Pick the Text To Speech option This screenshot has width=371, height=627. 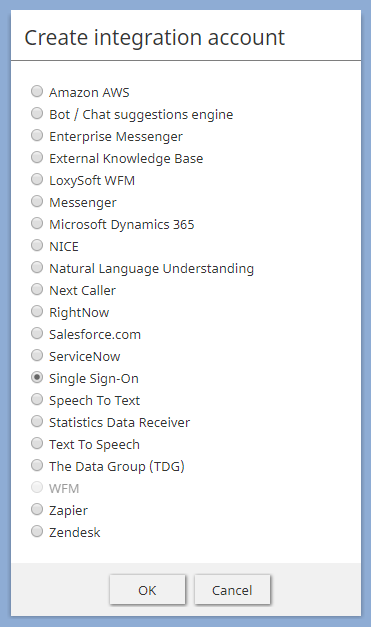point(37,443)
